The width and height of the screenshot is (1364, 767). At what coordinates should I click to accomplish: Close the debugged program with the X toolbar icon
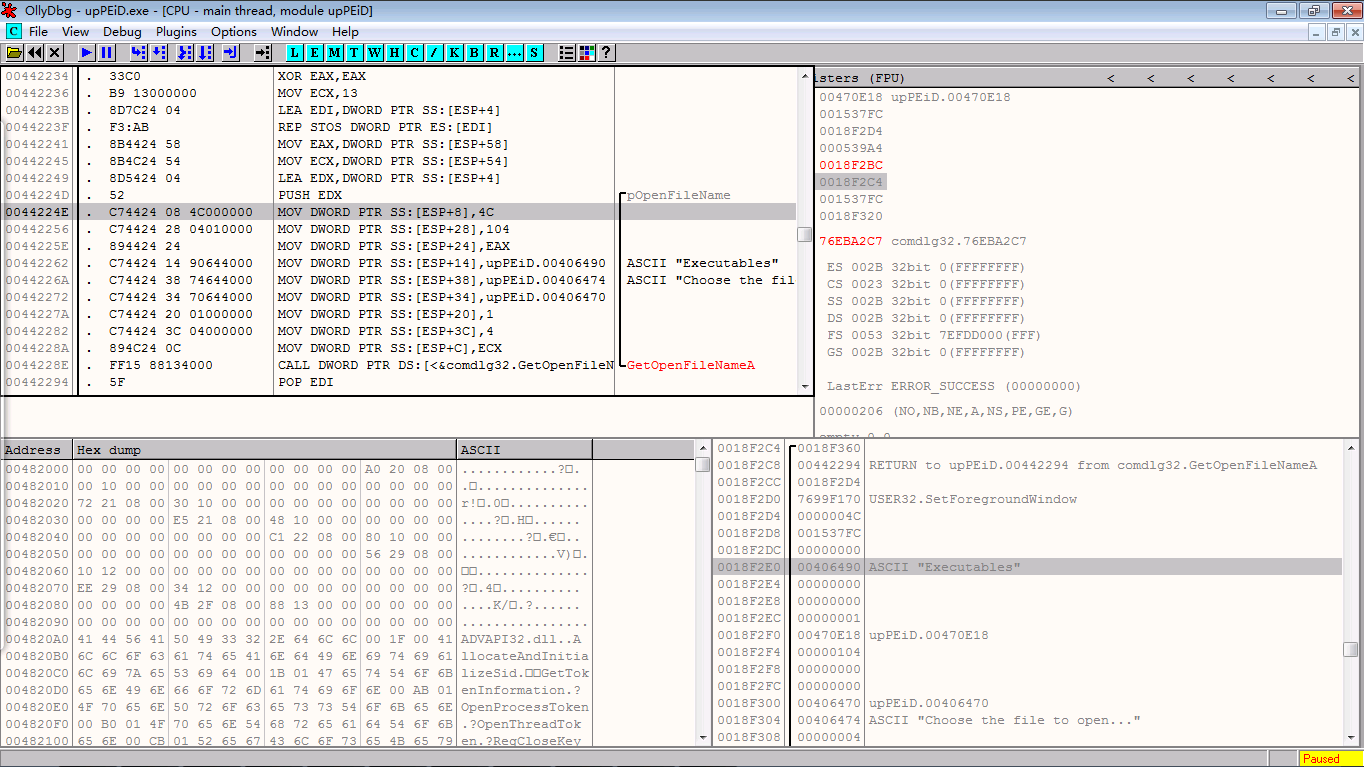coord(55,52)
